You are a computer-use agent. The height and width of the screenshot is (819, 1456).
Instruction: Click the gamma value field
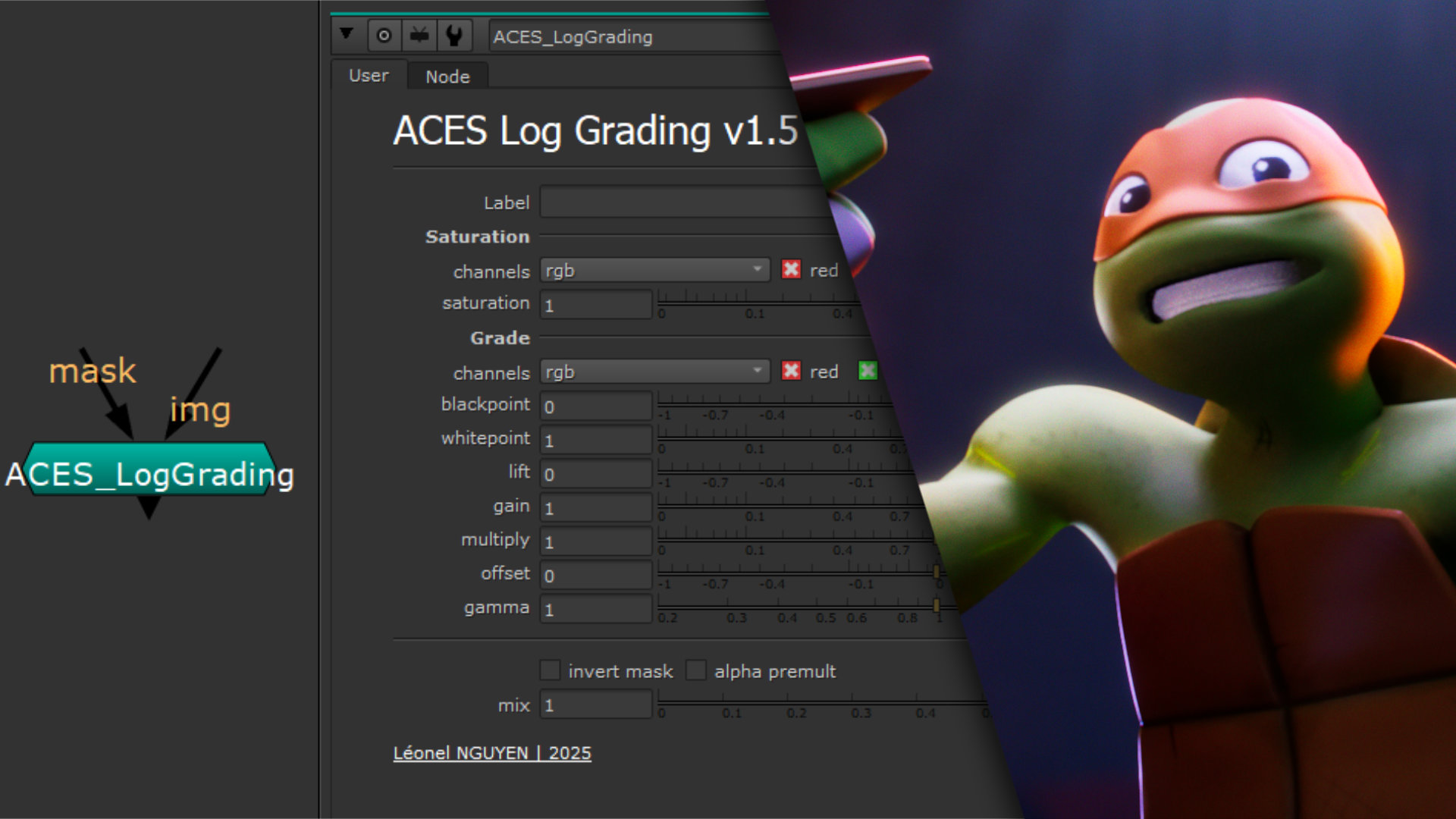[x=595, y=609]
